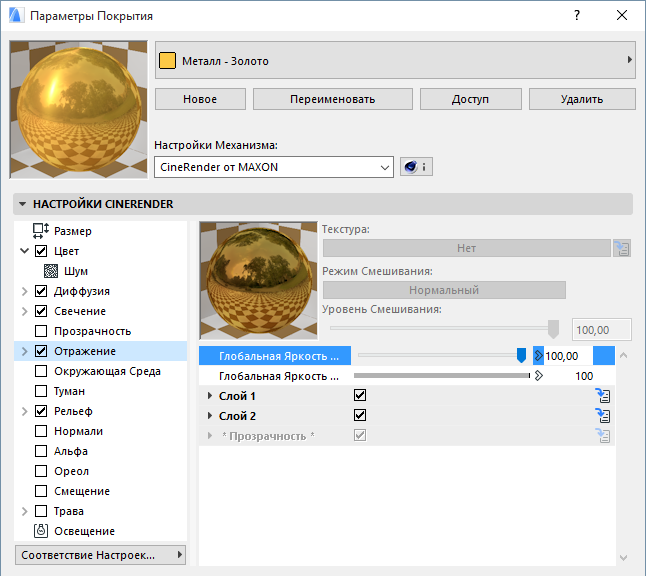The width and height of the screenshot is (646, 576).
Task: Click the CineRender info icon button
Action: (x=416, y=167)
